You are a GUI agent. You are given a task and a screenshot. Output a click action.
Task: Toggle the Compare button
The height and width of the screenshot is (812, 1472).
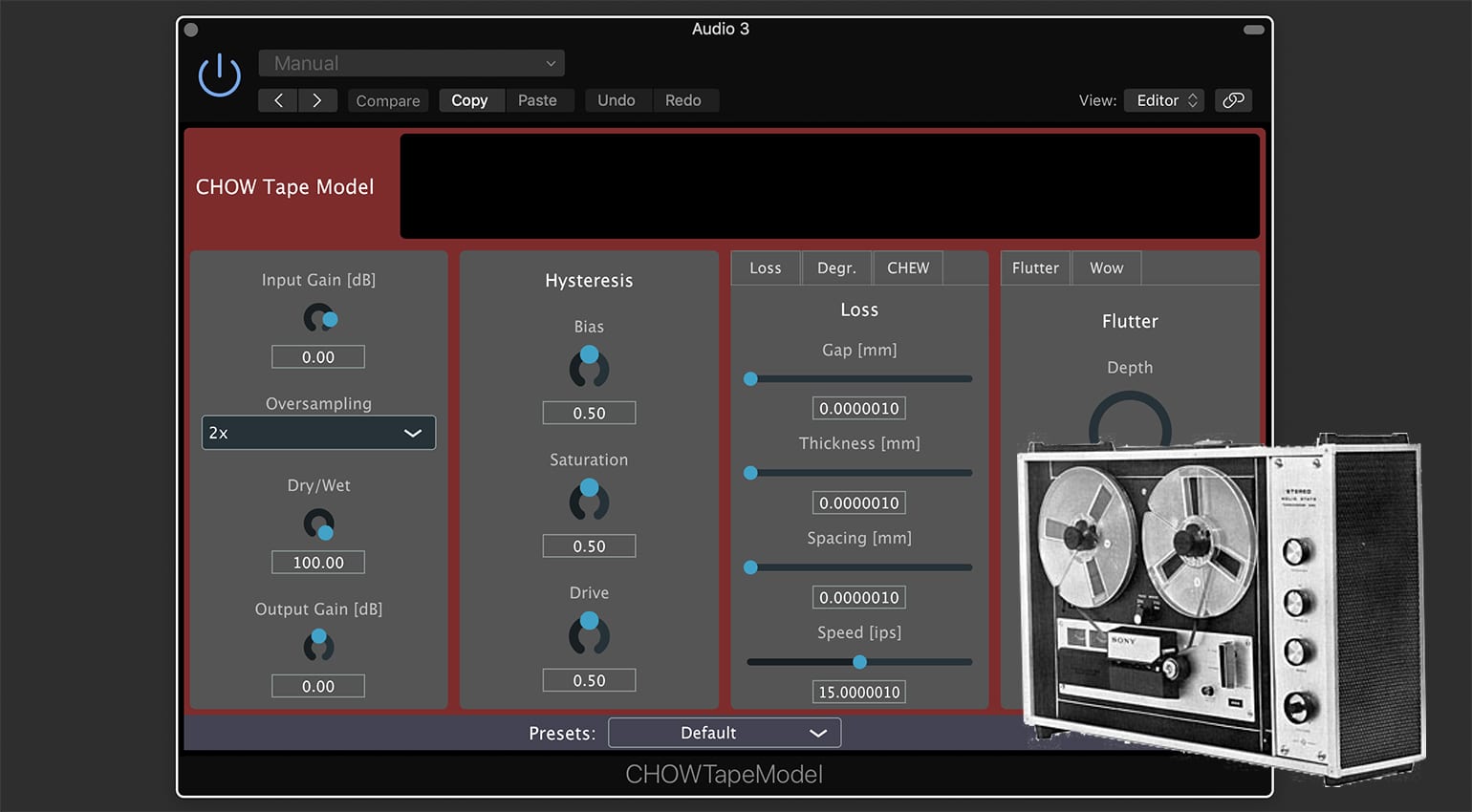[x=388, y=100]
